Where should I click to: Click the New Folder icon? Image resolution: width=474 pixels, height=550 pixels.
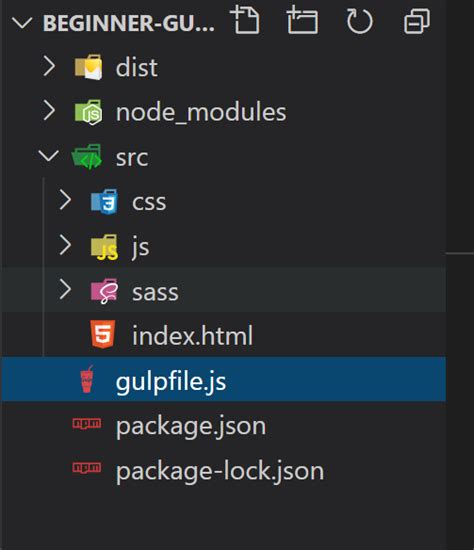(x=302, y=21)
